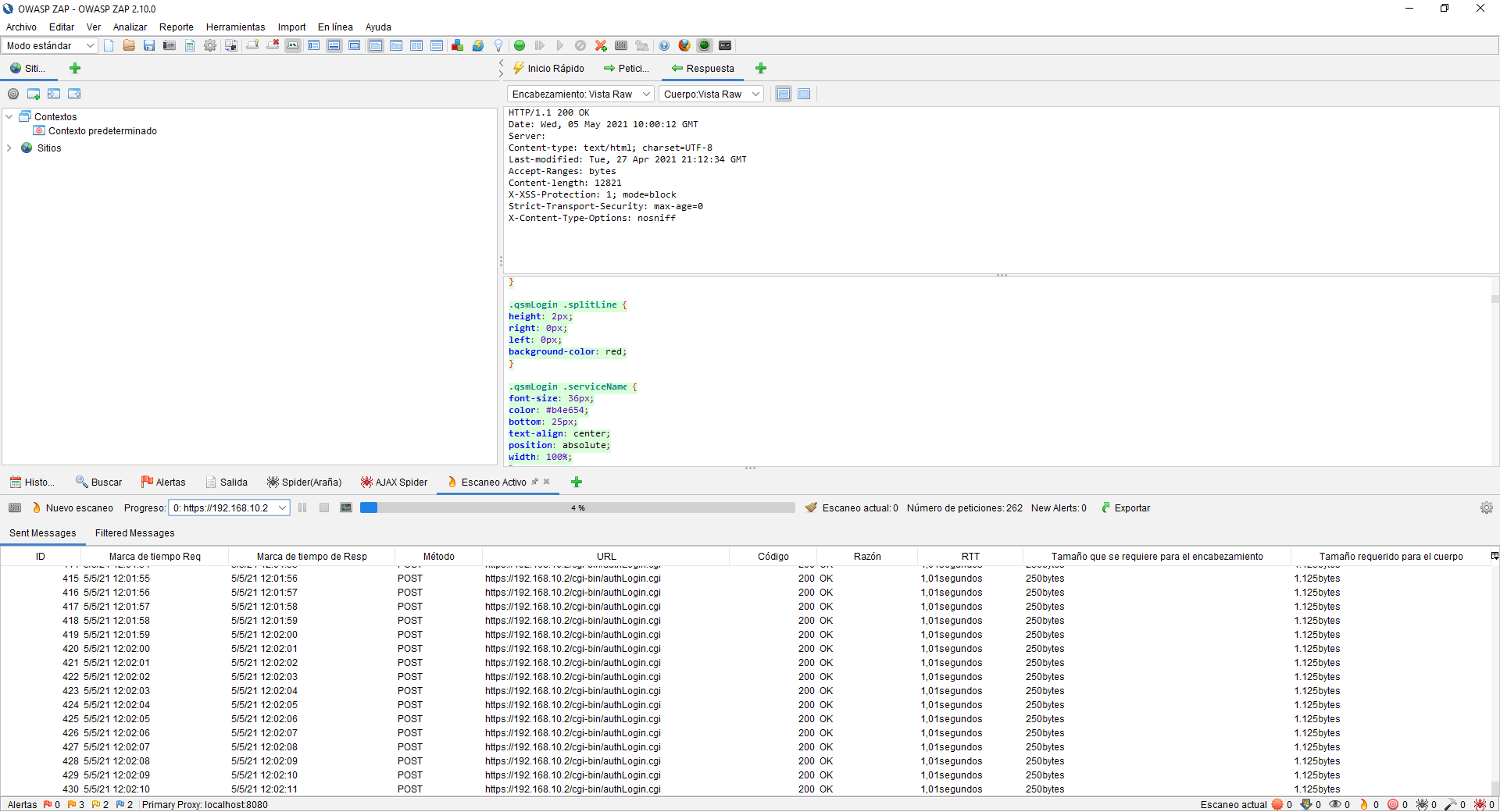Click the New Session icon in toolbar
The image size is (1500, 812).
[109, 45]
